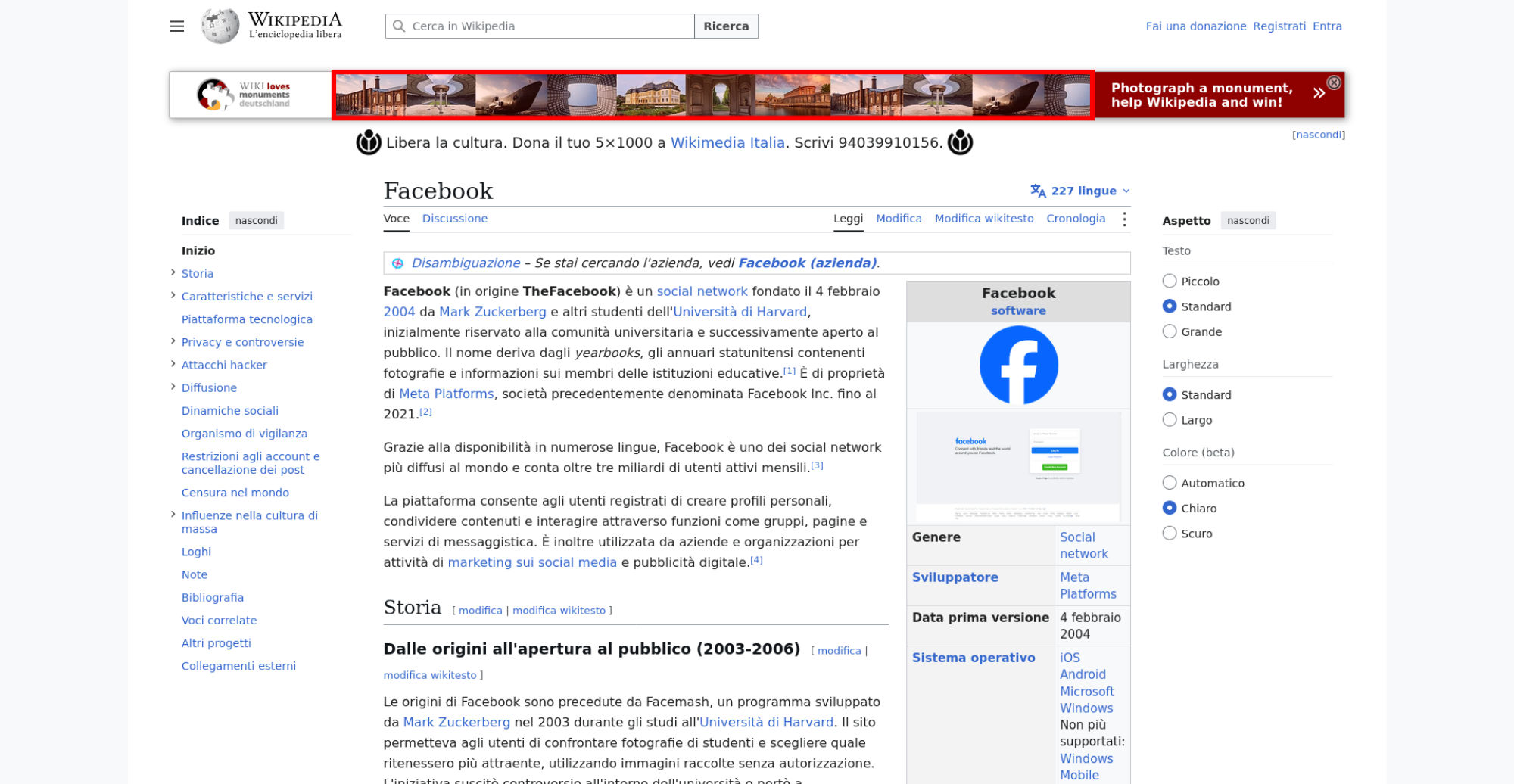Expand the Storia section in index
1514x784 pixels.
[x=173, y=272]
